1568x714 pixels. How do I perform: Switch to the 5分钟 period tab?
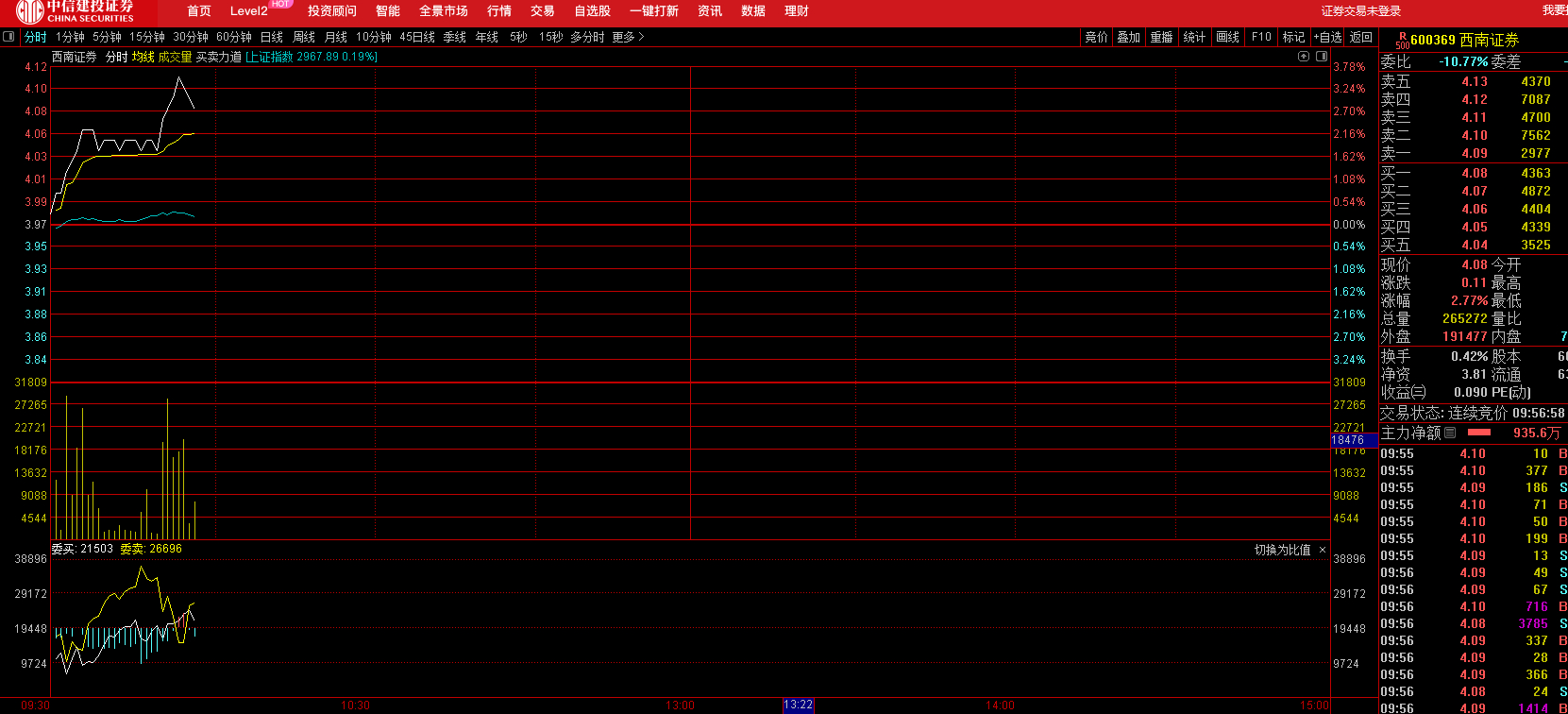tap(107, 37)
